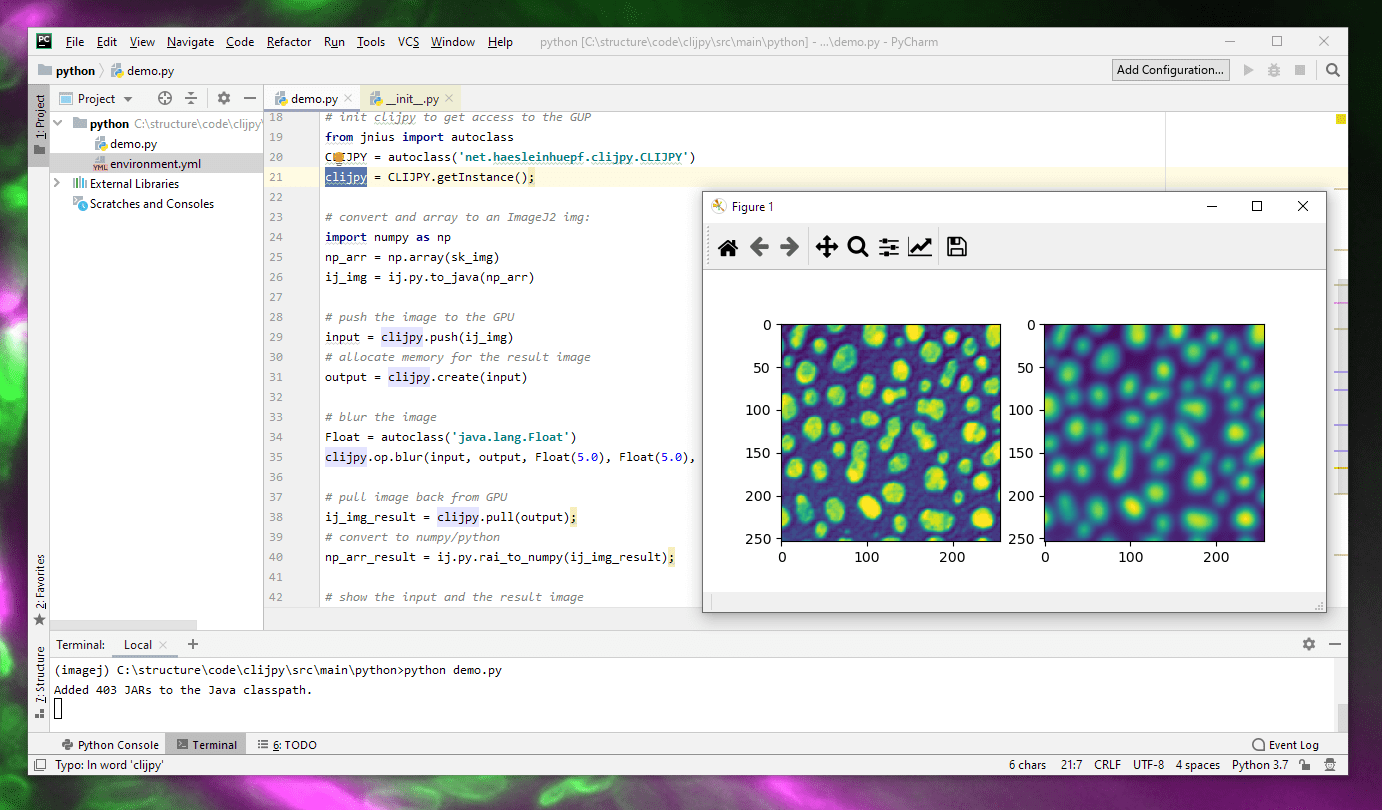Click the lock read-only icon in status bar
Screen dimensions: 1382x810
[1305, 765]
